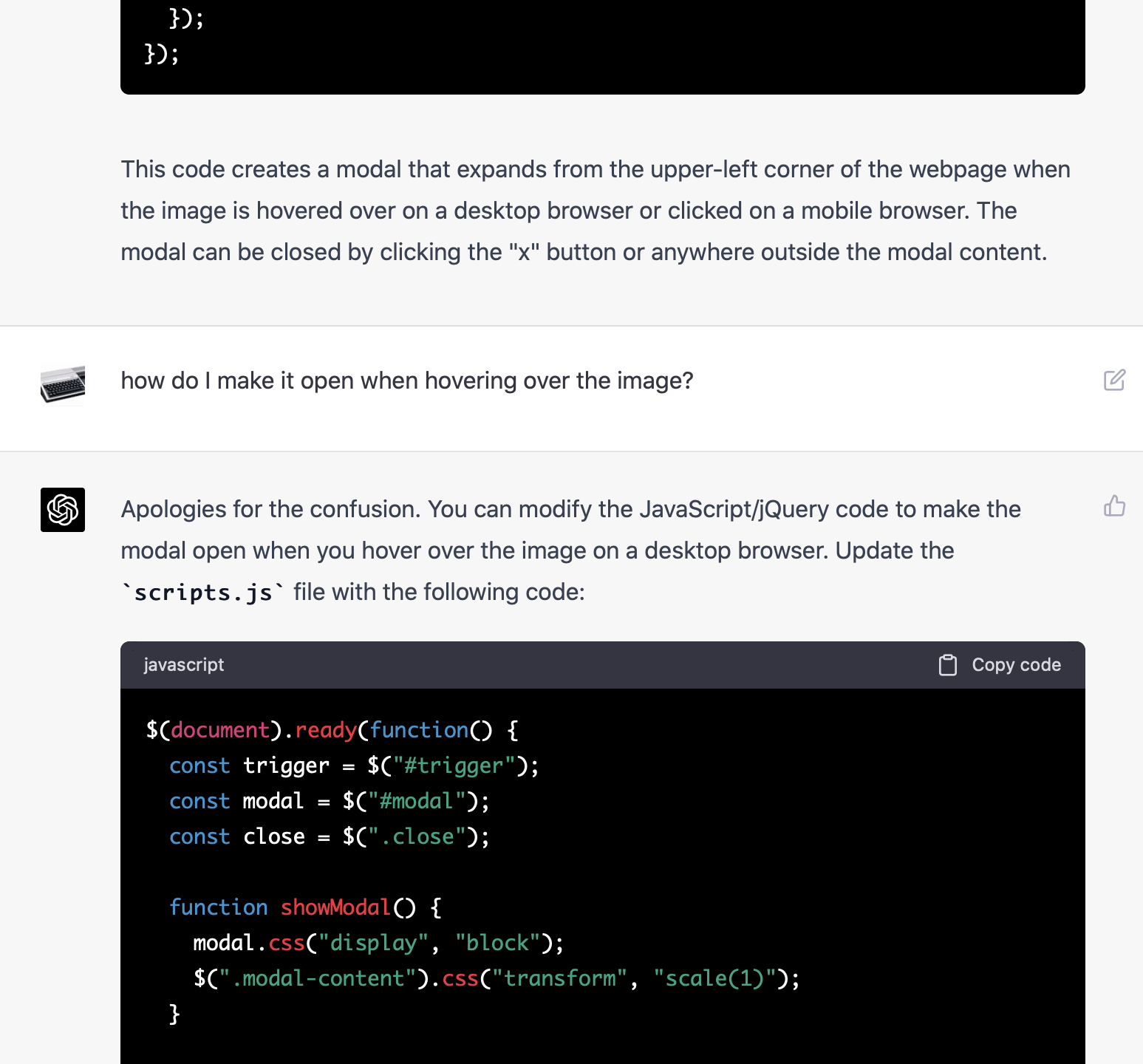Click the edit message pencil icon

[1114, 381]
